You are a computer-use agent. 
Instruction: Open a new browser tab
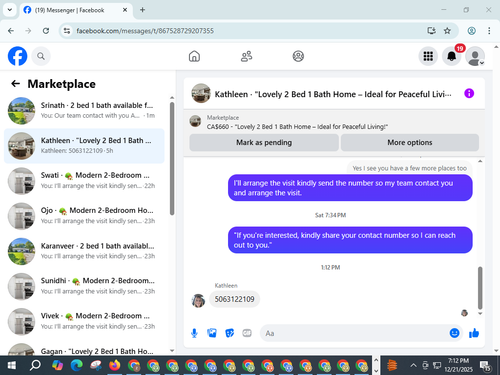(142, 10)
